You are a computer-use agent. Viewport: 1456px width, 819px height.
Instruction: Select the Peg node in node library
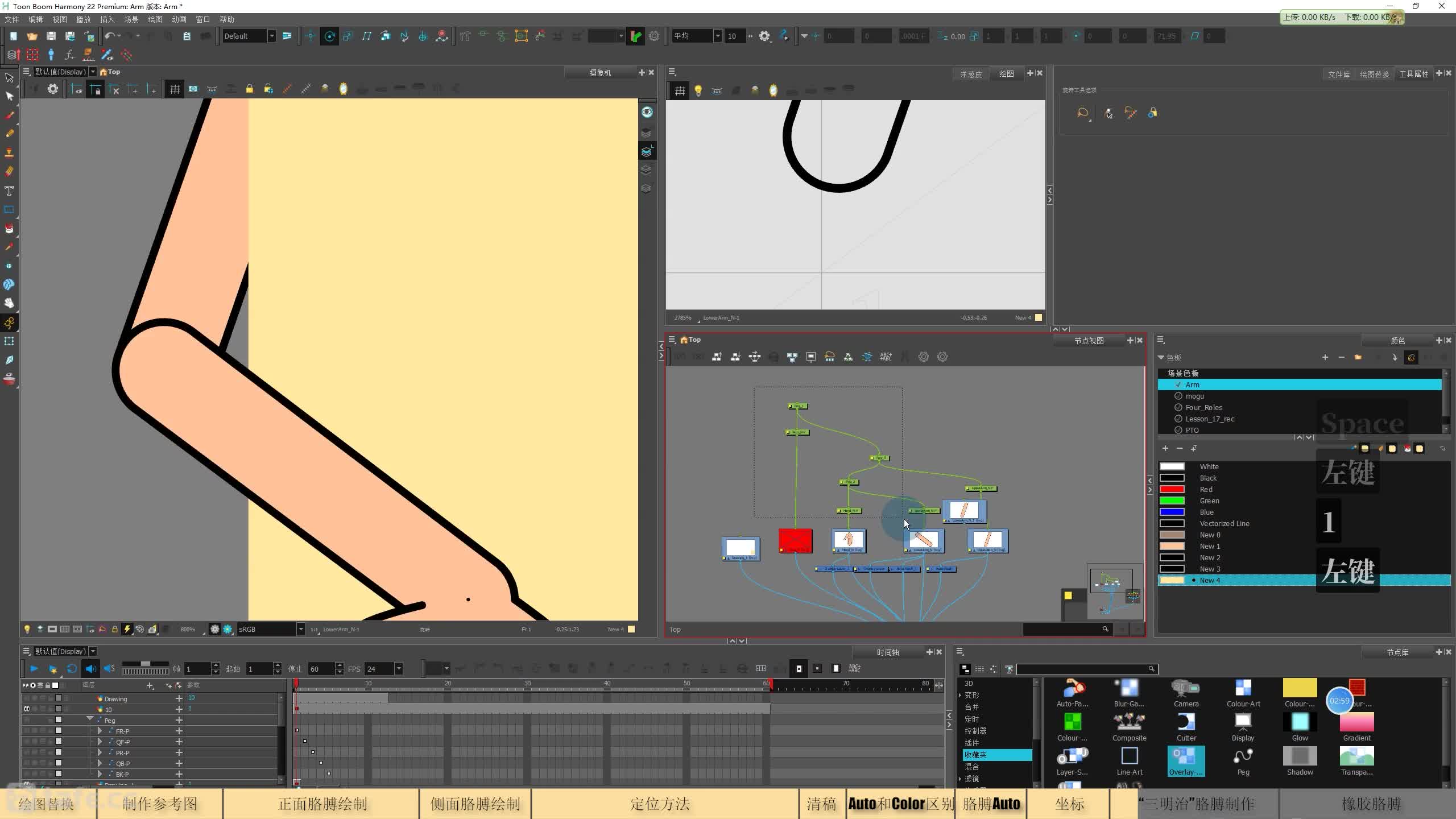[x=1243, y=762]
